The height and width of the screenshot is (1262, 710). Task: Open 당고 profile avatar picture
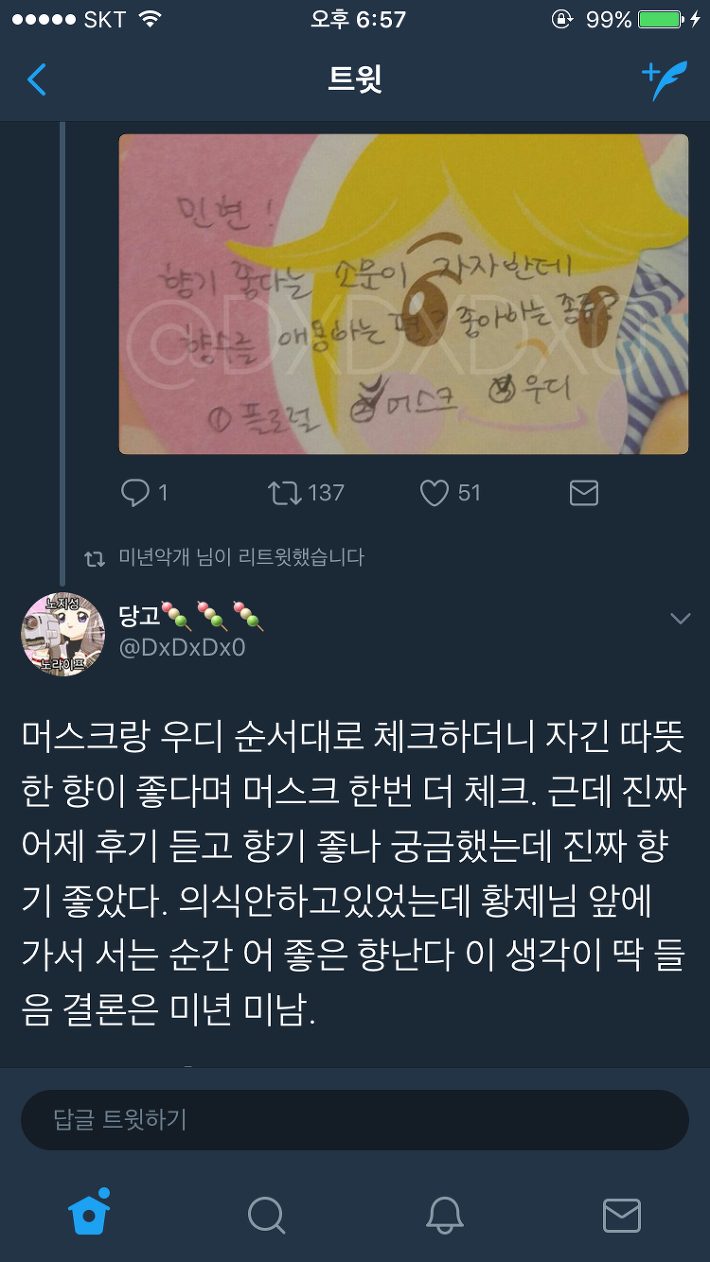pos(63,634)
